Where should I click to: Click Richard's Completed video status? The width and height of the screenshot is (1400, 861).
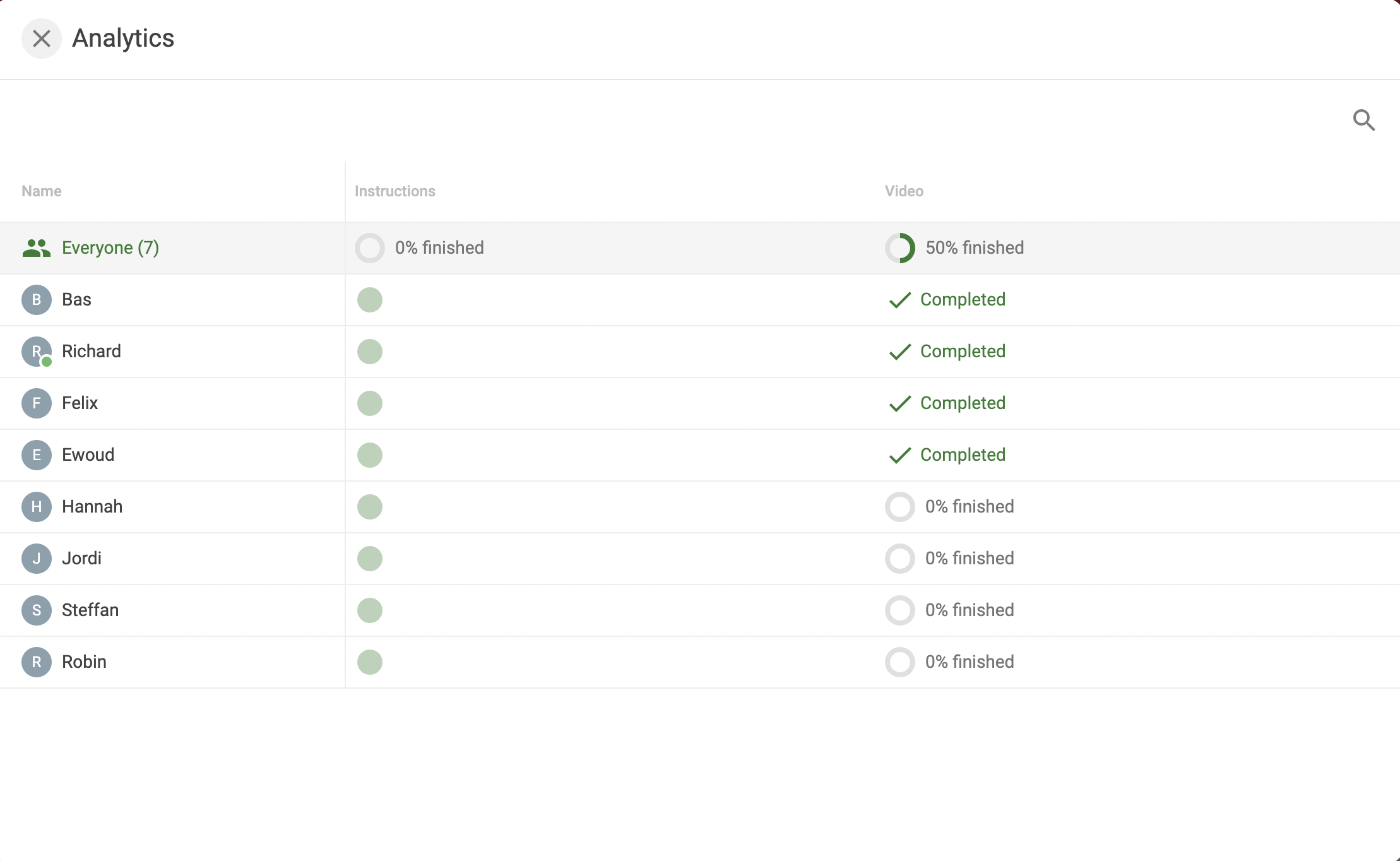[963, 352]
